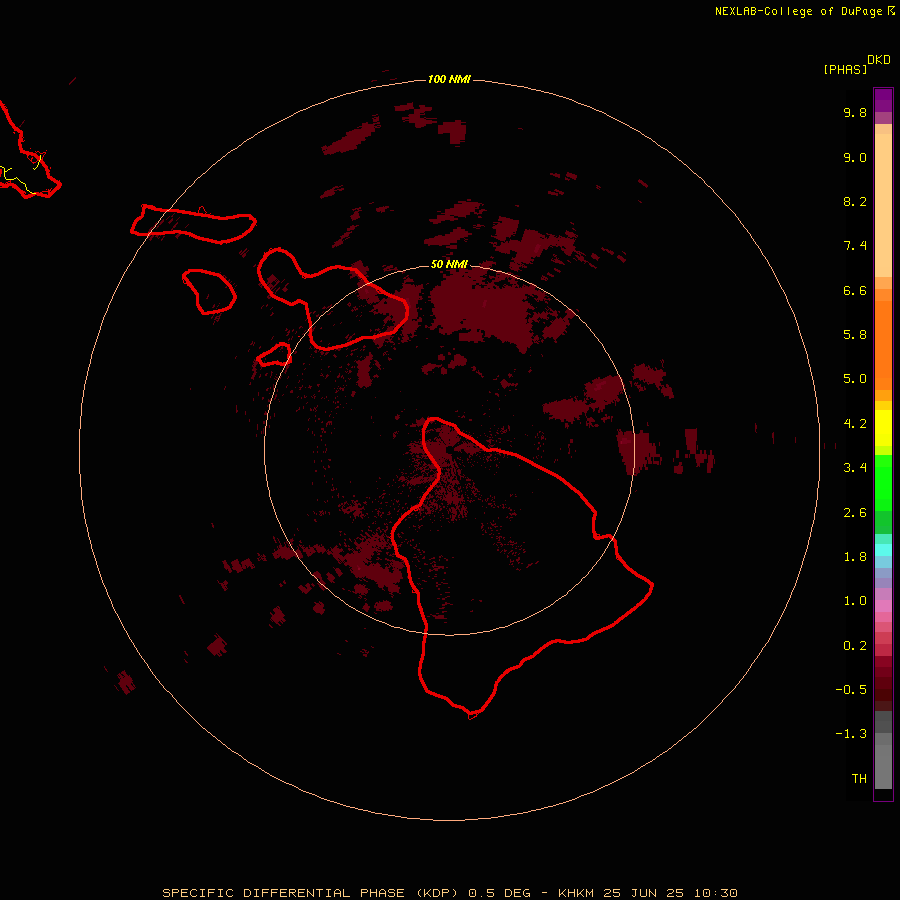Click the KHKM station ID in caption
Screen dimensions: 900x900
(x=577, y=893)
